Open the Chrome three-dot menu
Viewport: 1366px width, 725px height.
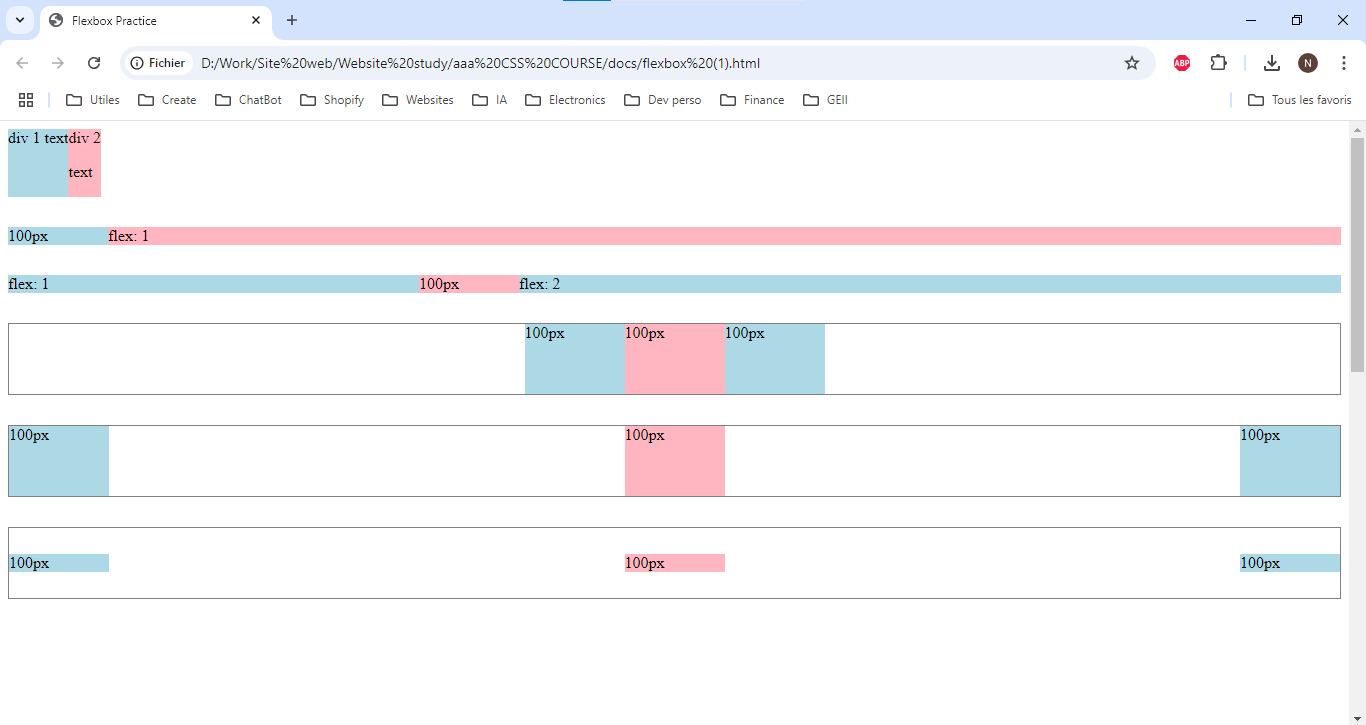1344,63
